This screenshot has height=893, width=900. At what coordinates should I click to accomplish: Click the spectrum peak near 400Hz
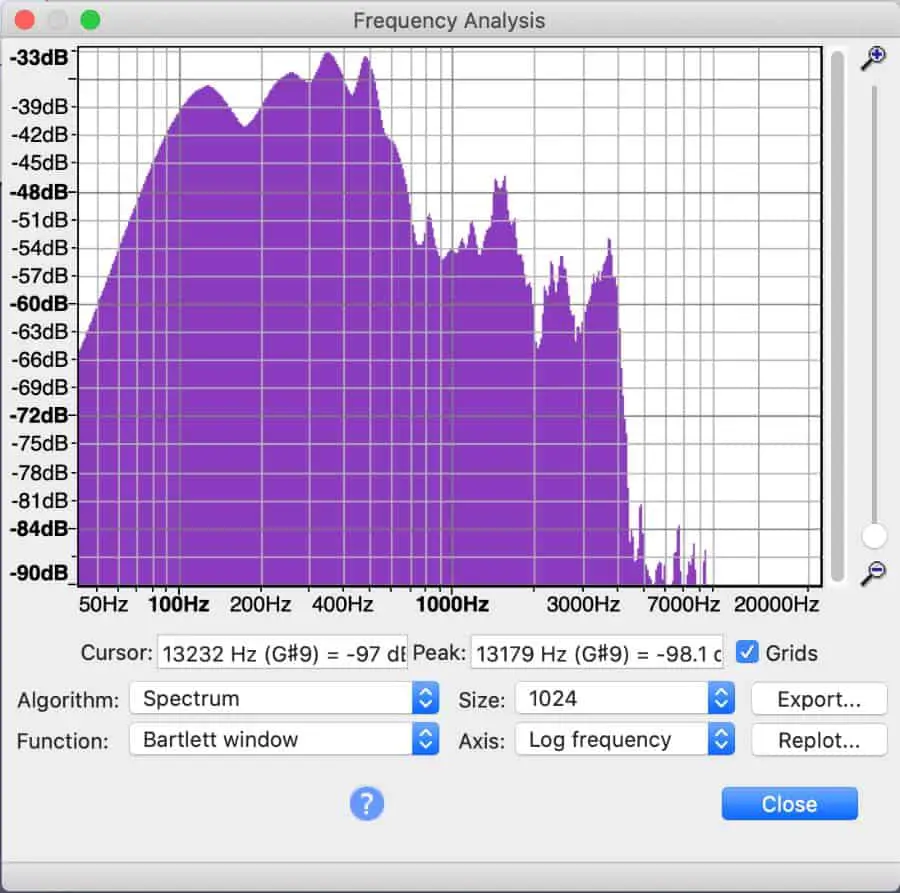329,53
